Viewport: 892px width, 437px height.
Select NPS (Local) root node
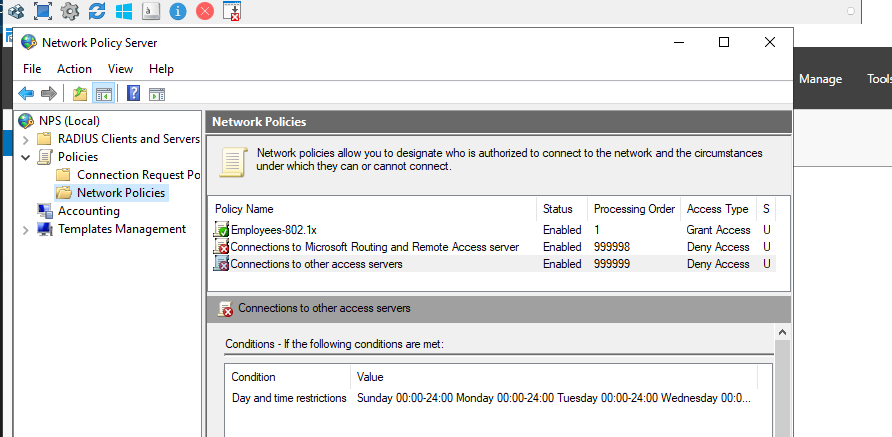pos(69,121)
